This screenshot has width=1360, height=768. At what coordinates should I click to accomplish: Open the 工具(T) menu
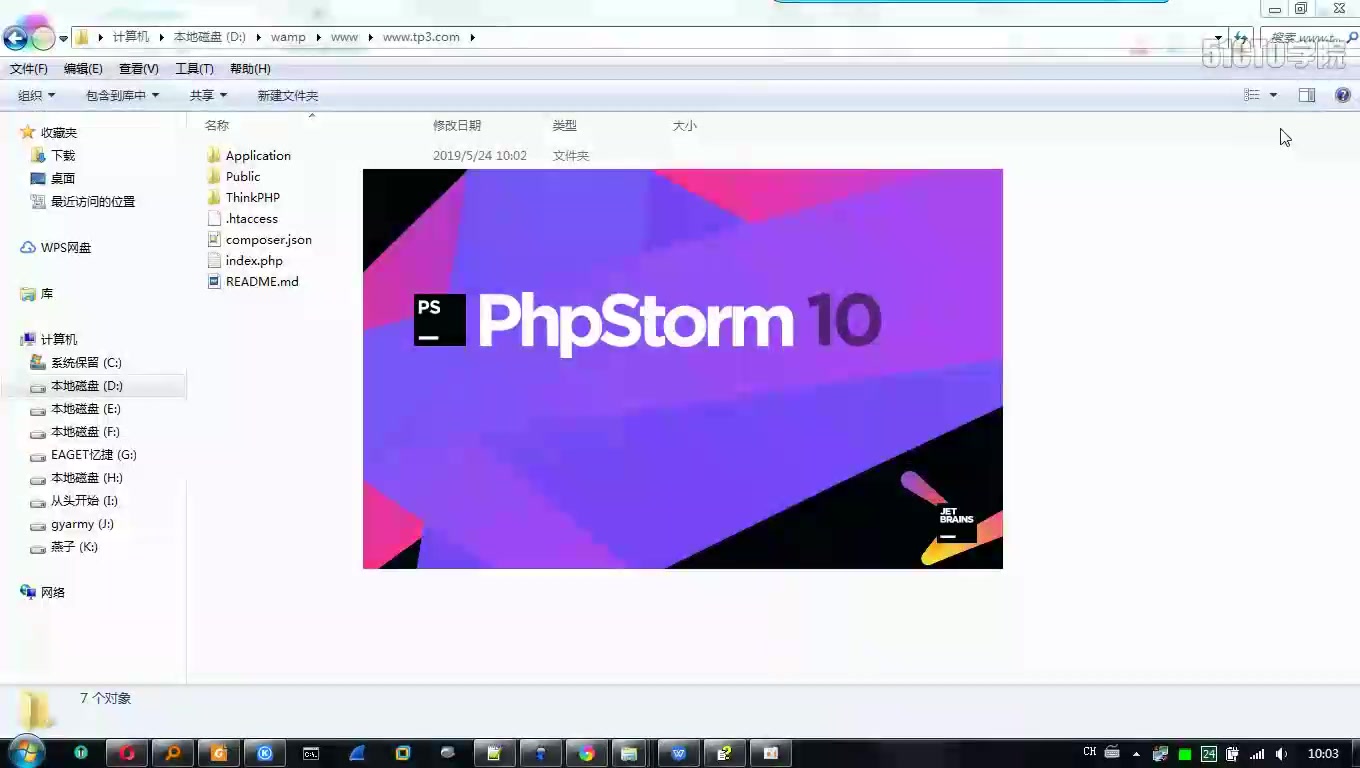tap(194, 69)
